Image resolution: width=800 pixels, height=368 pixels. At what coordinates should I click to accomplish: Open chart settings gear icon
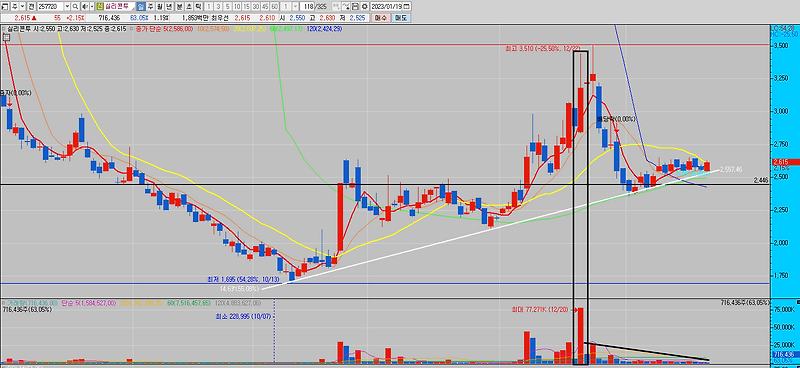[x=365, y=6]
